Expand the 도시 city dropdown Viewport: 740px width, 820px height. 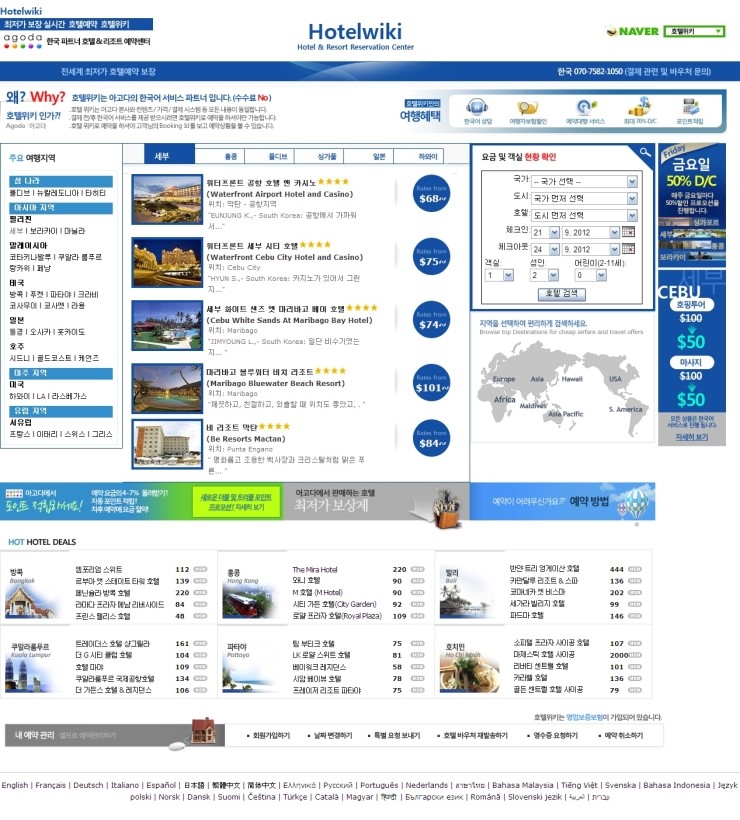click(584, 198)
